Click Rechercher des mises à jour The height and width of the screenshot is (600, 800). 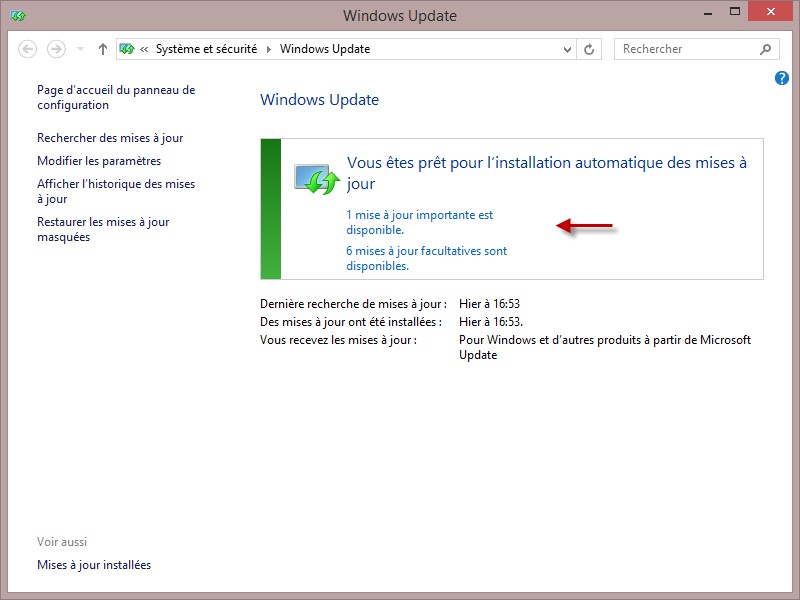[110, 138]
